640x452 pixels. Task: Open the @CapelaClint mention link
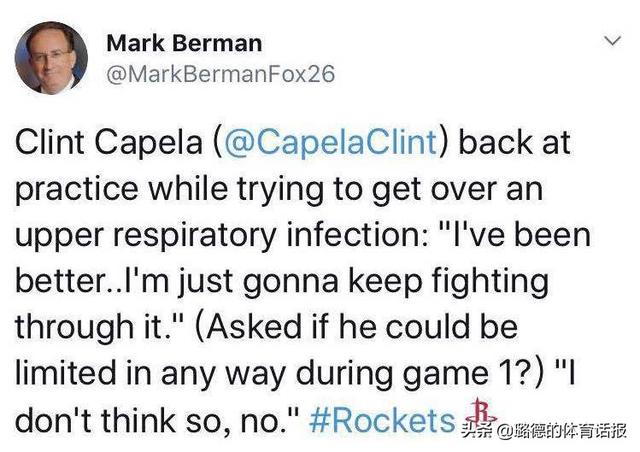click(x=331, y=143)
